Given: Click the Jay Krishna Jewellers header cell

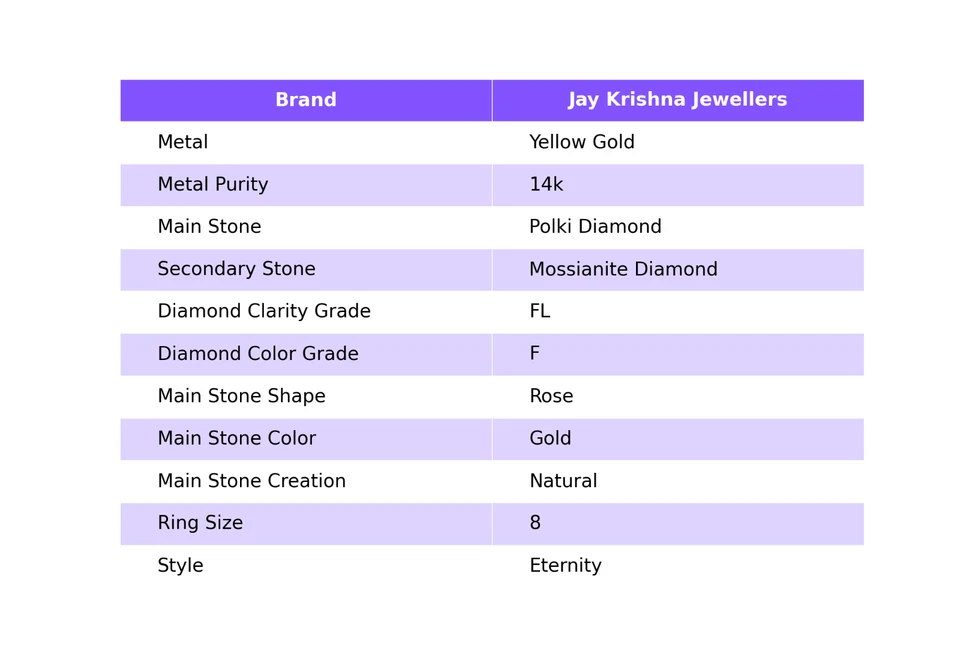Looking at the screenshot, I should 678,100.
